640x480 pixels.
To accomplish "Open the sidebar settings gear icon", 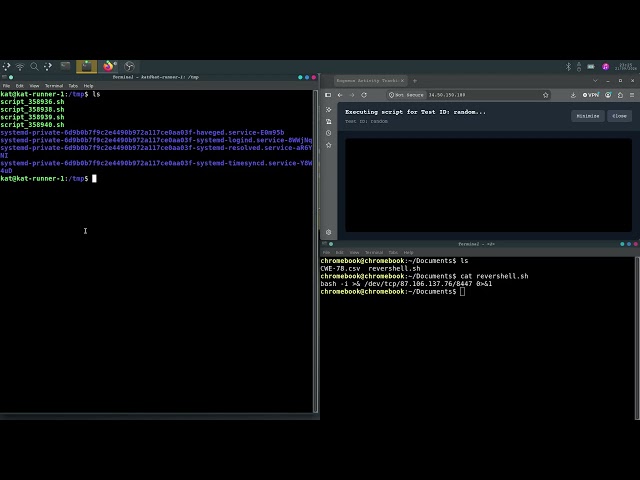I will [x=329, y=232].
